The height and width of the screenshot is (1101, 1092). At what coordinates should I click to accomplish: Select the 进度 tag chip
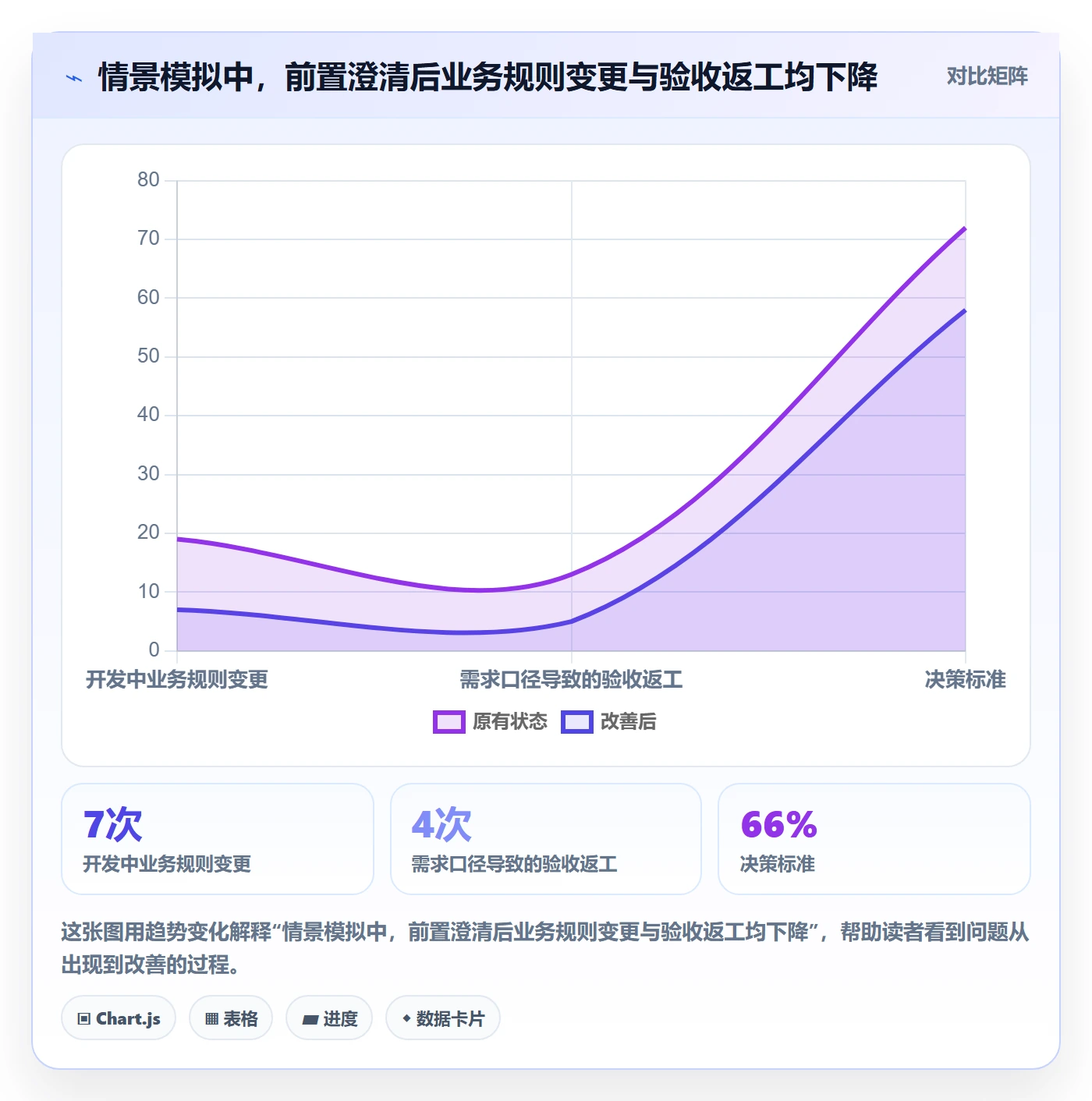(329, 1018)
